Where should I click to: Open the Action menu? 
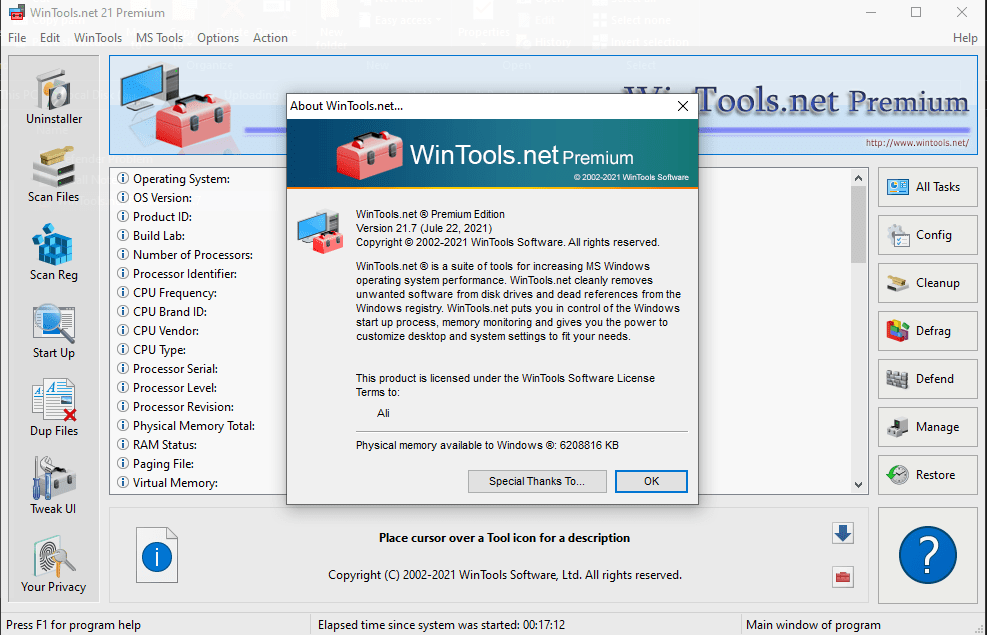click(x=270, y=38)
